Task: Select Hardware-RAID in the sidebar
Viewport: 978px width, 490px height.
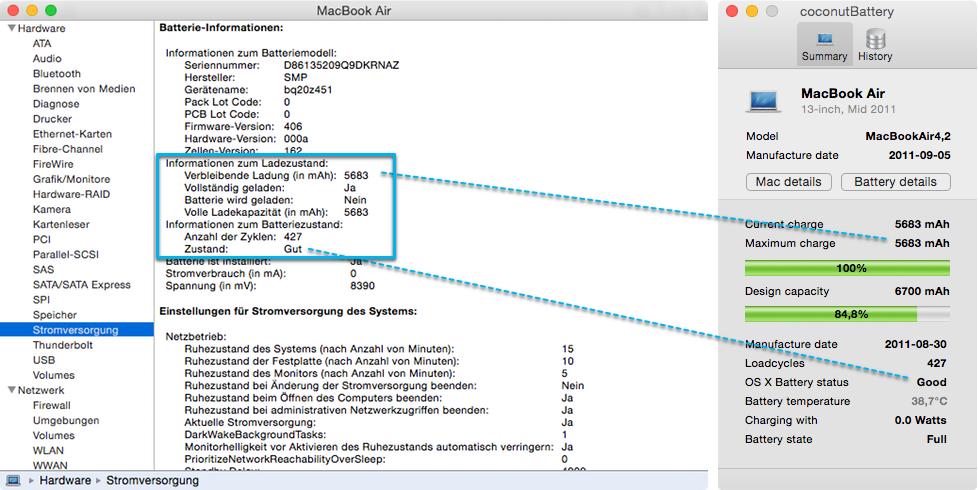Action: 71,194
